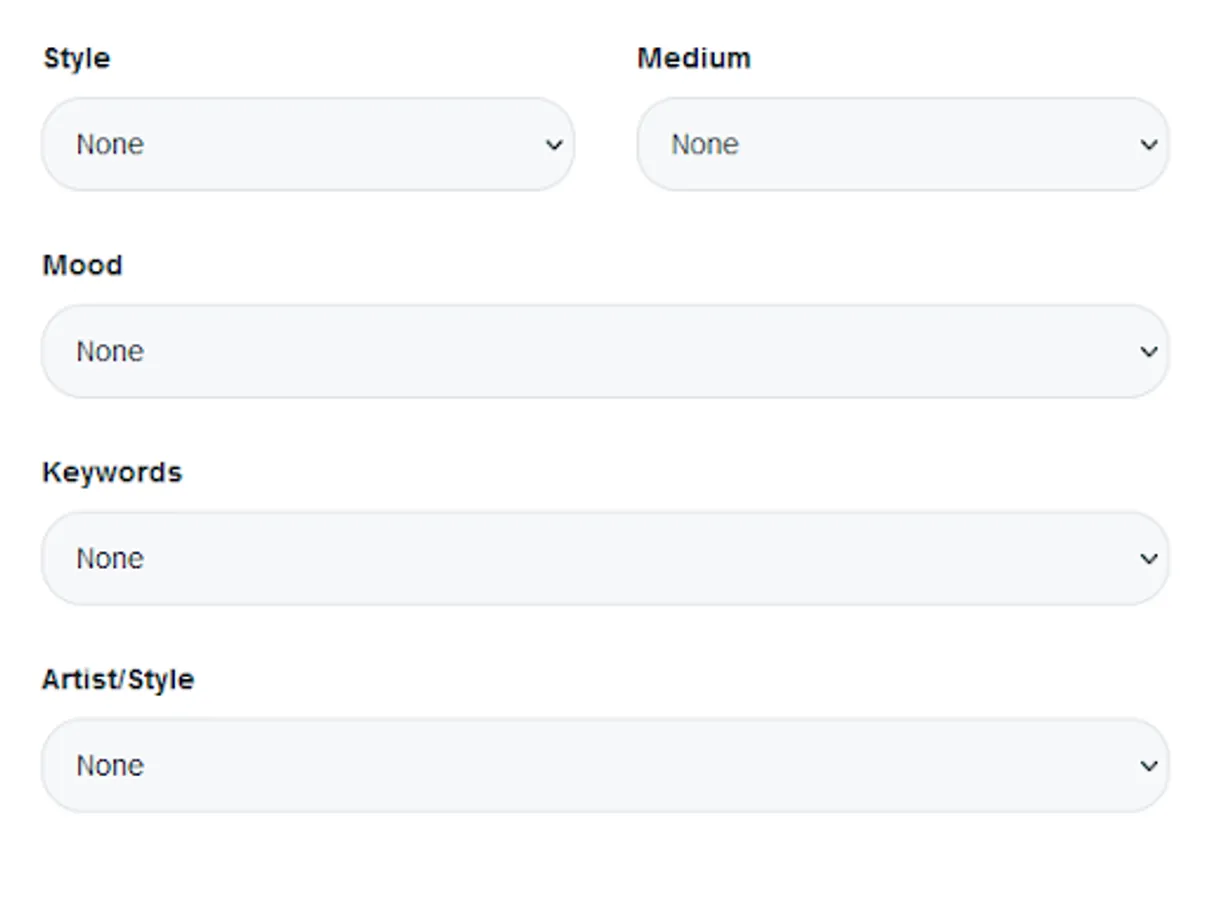The height and width of the screenshot is (900, 1206).
Task: Click the Mood heading text
Action: (x=83, y=265)
